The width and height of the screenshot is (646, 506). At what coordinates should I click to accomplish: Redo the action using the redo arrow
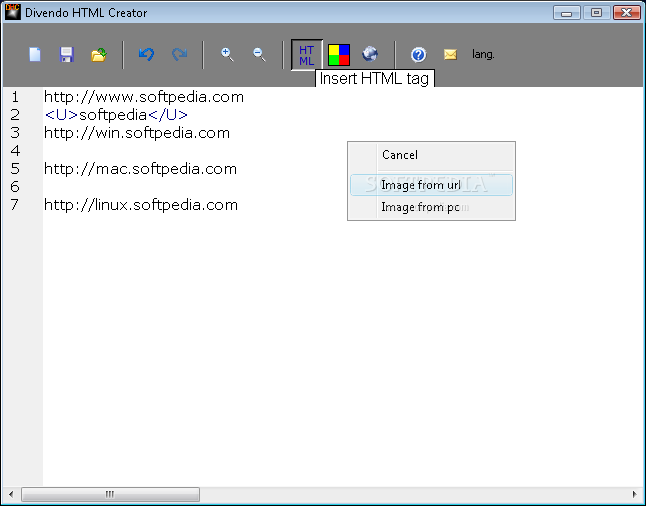[180, 54]
